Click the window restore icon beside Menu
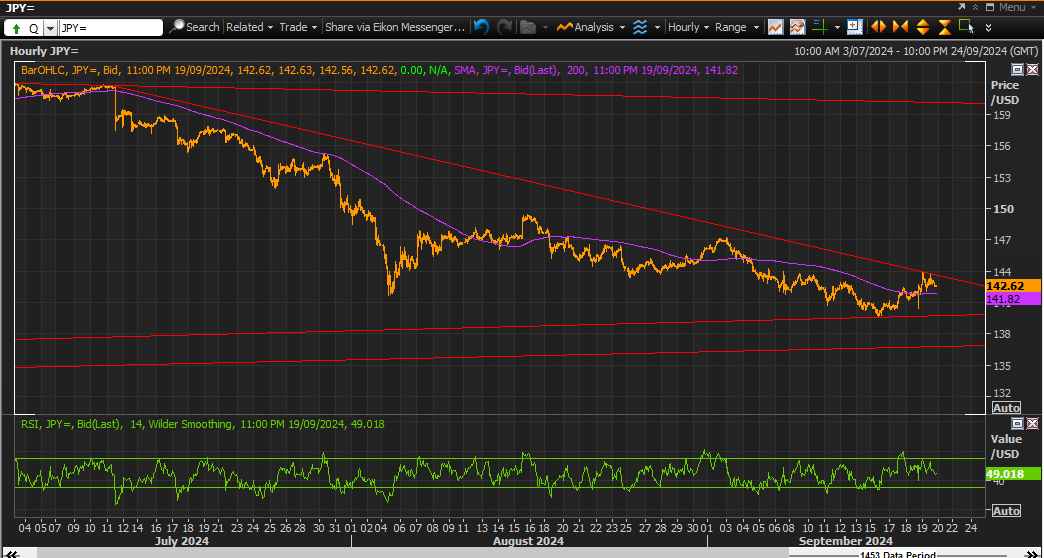Image resolution: width=1044 pixels, height=558 pixels. [989, 7]
